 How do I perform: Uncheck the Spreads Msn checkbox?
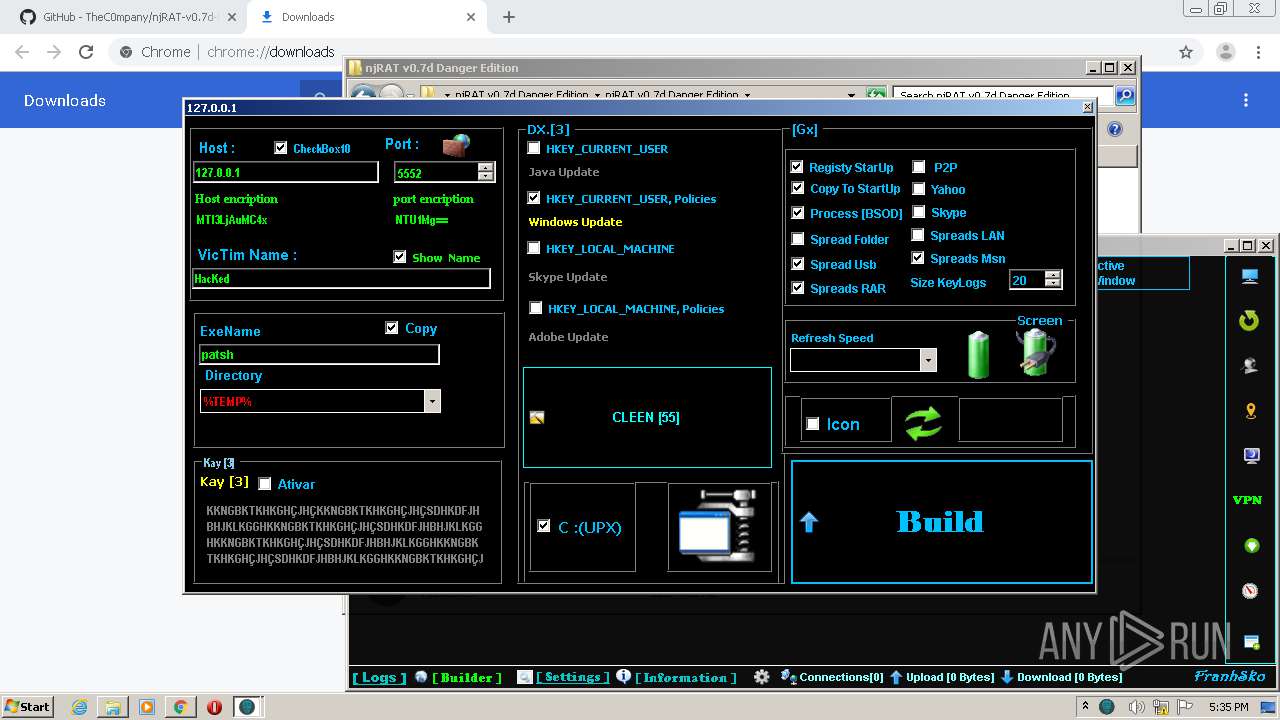919,258
